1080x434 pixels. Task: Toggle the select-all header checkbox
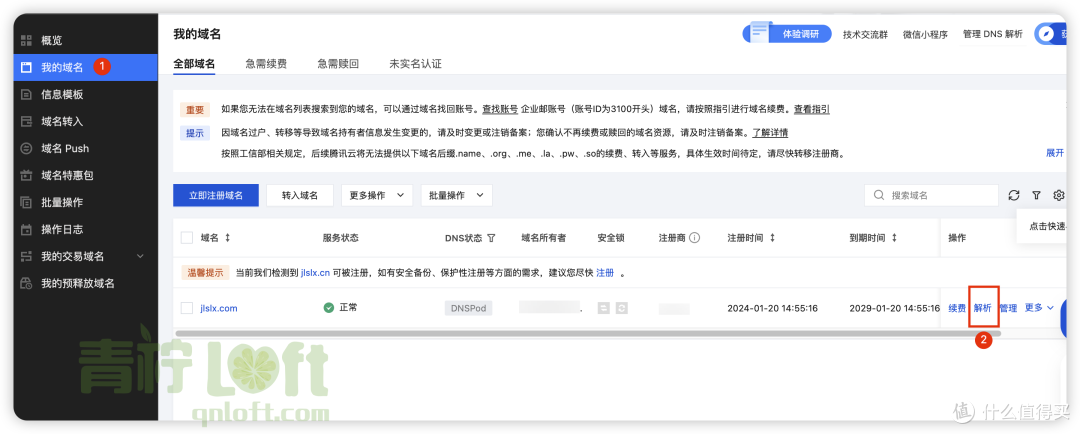click(x=187, y=238)
